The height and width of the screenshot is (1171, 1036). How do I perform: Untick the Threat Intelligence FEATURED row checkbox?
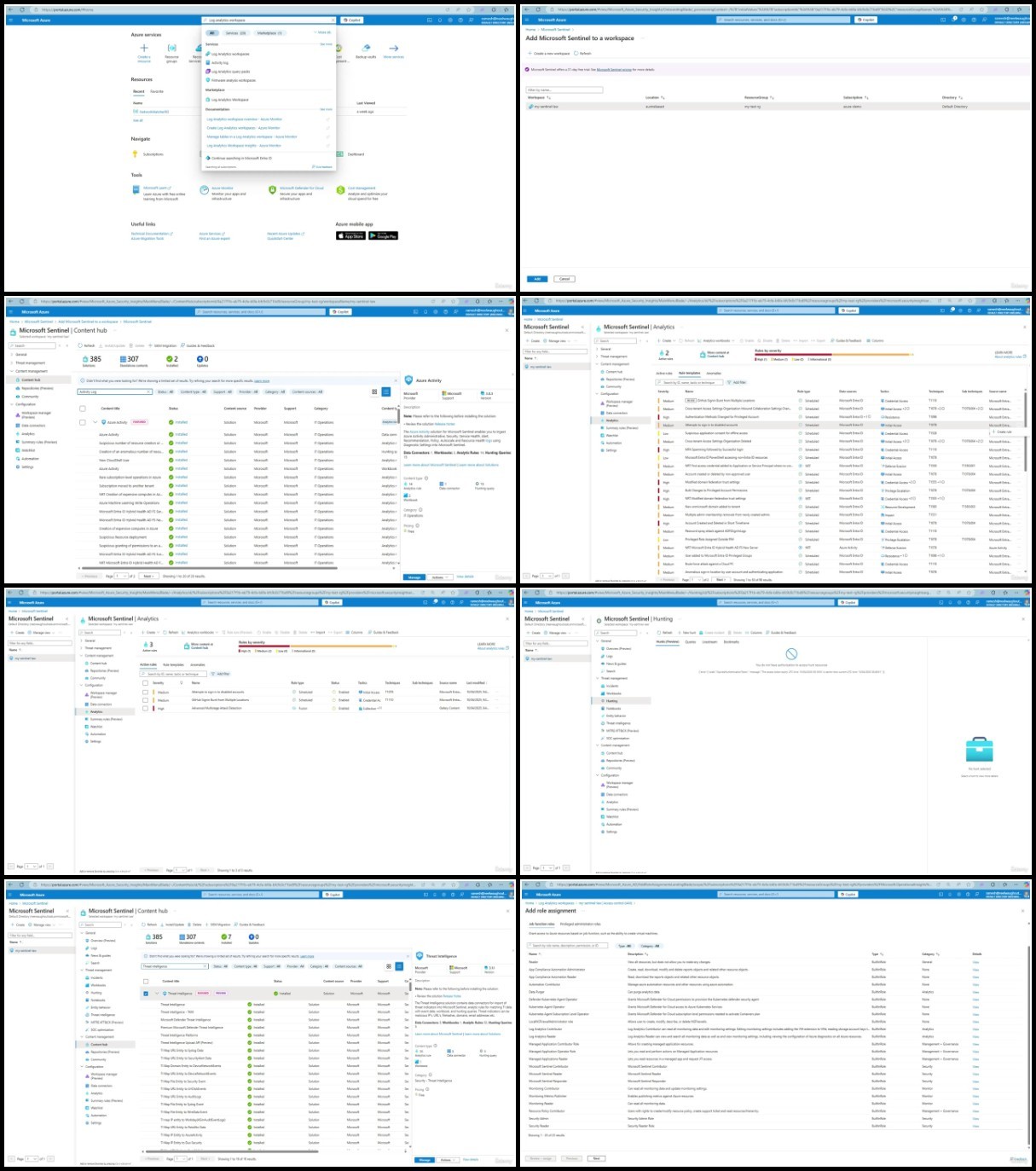tap(146, 994)
